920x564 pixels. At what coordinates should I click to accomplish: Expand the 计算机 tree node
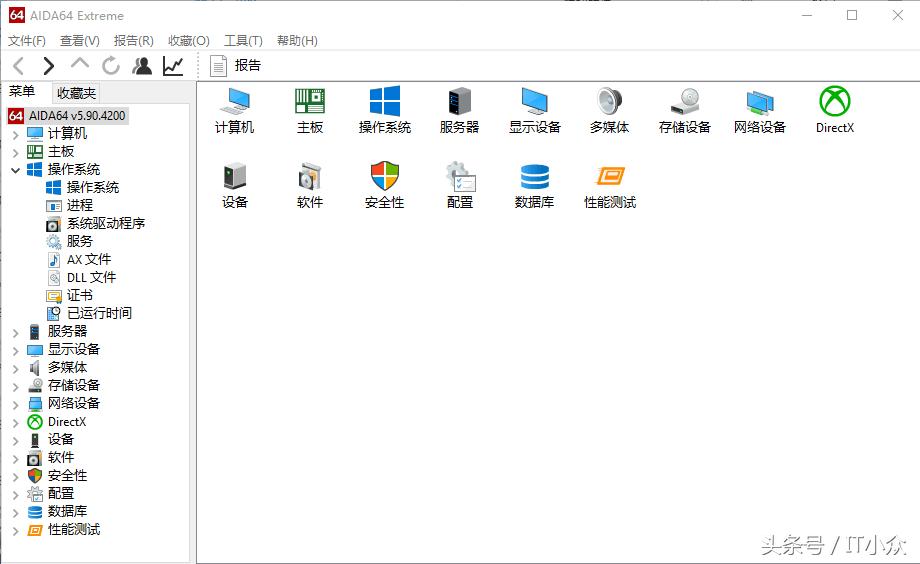pyautogui.click(x=16, y=134)
